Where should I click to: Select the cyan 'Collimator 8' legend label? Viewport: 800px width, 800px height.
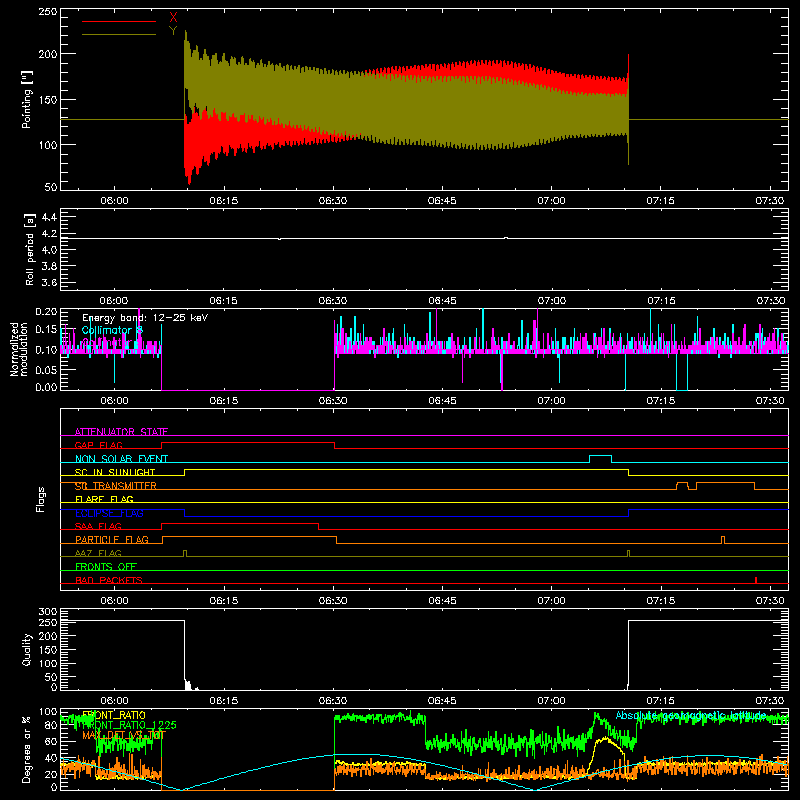coord(112,330)
